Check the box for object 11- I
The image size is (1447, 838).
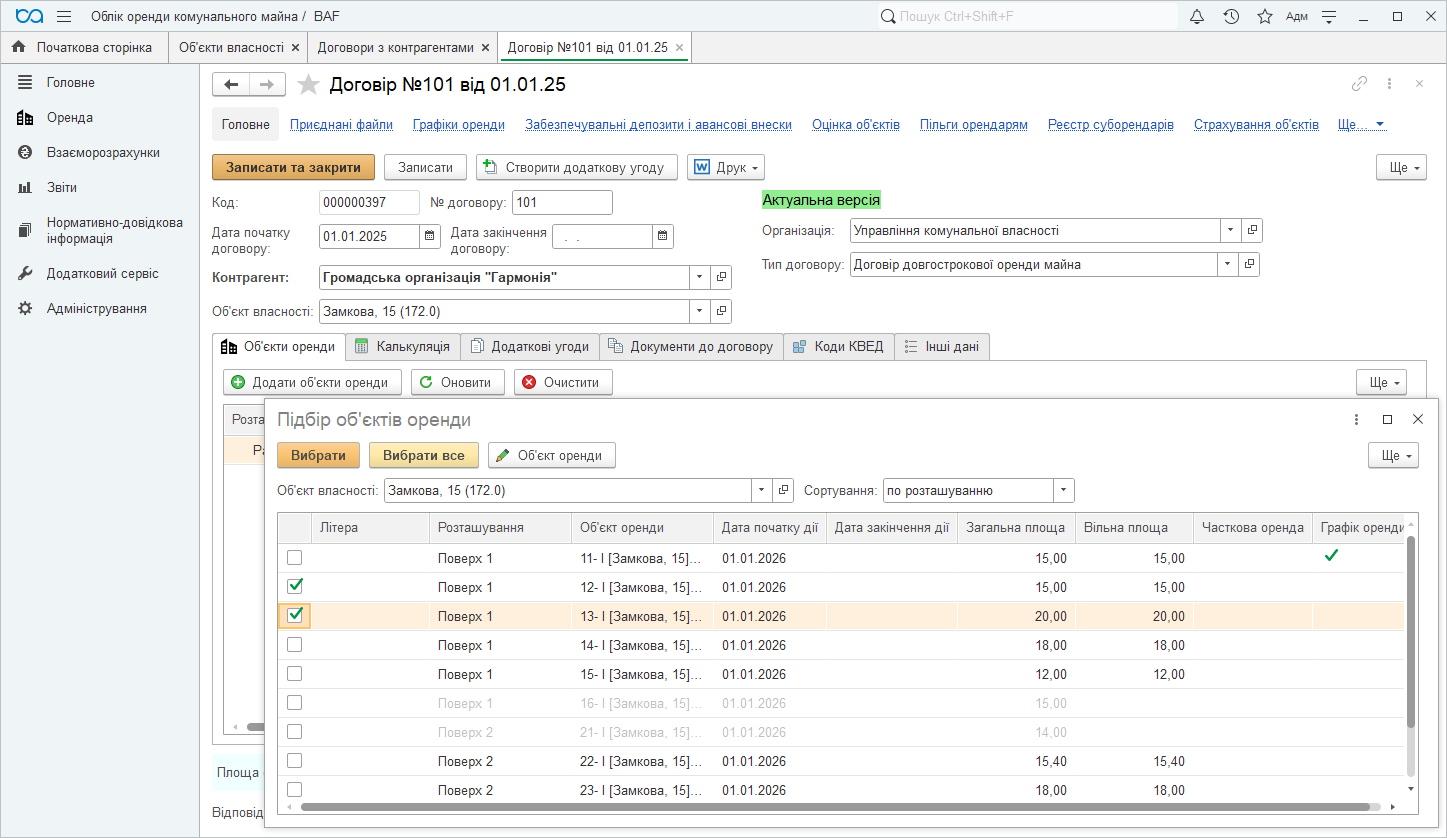[295, 558]
